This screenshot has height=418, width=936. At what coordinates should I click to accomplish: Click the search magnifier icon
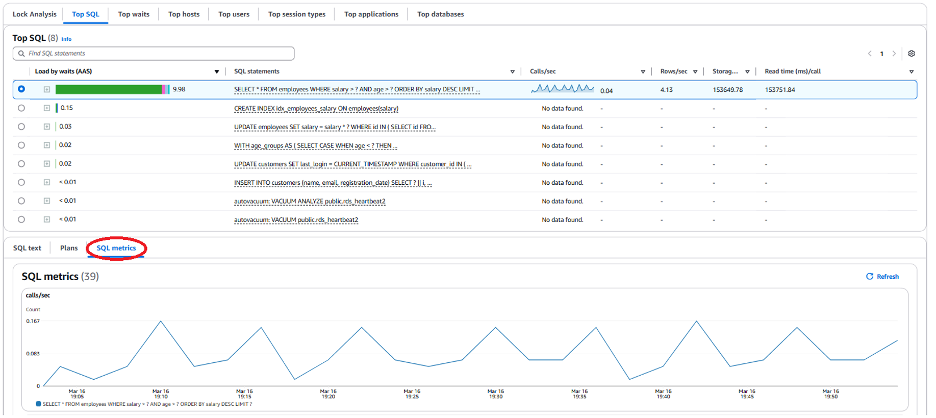19,53
